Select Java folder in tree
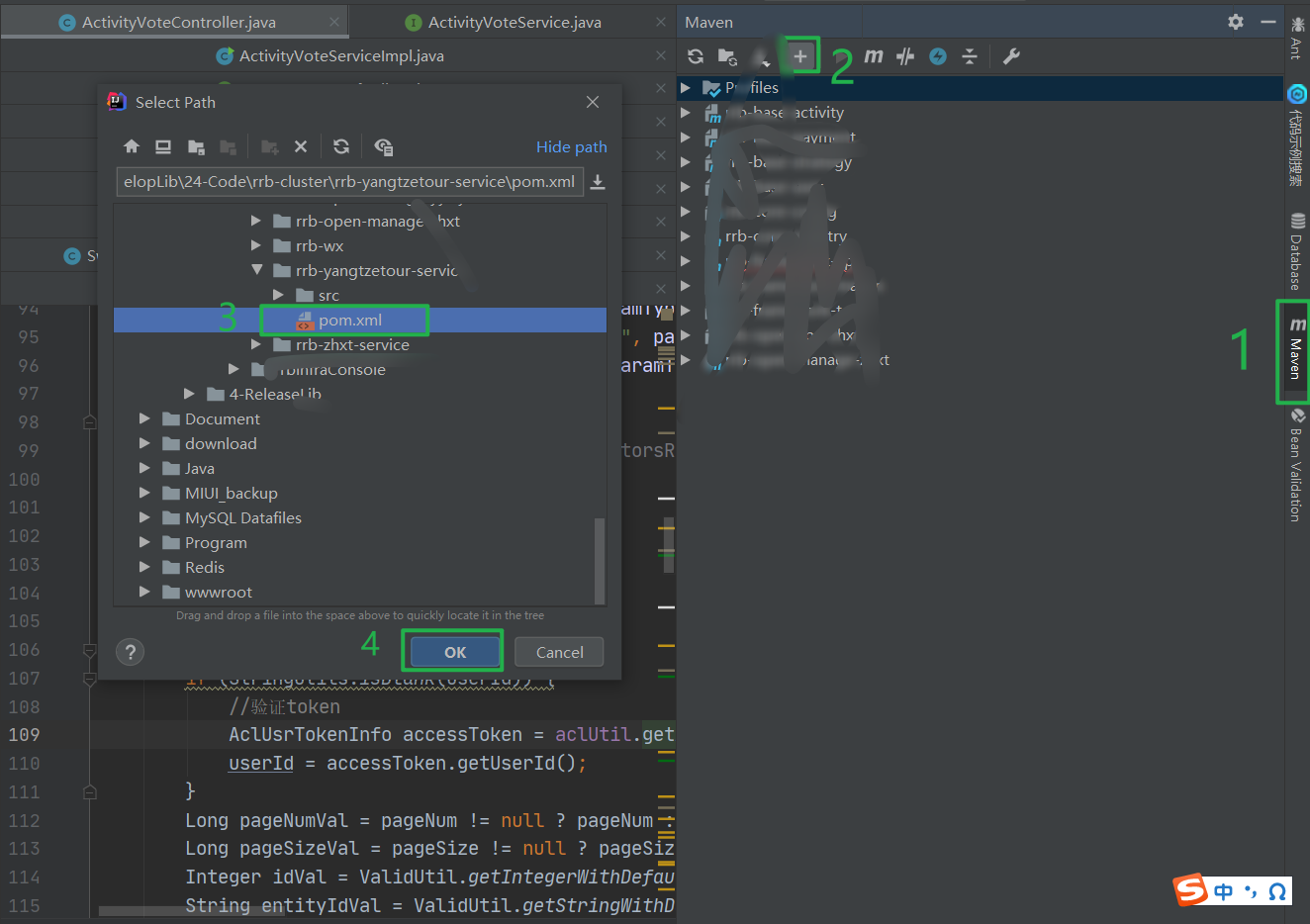The image size is (1310, 924). (x=199, y=468)
